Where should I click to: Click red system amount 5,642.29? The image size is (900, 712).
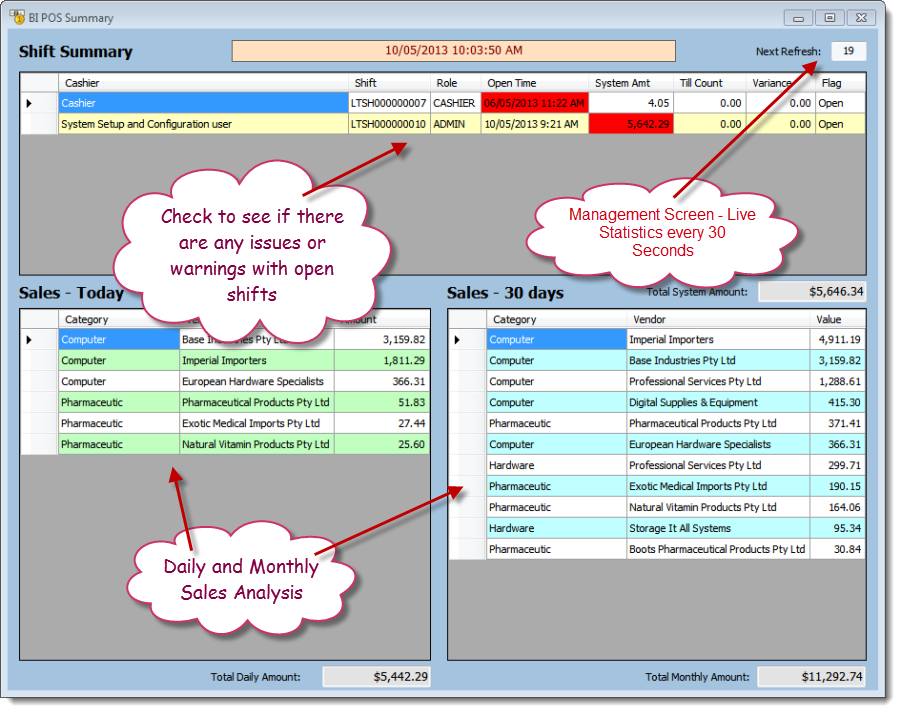[631, 124]
